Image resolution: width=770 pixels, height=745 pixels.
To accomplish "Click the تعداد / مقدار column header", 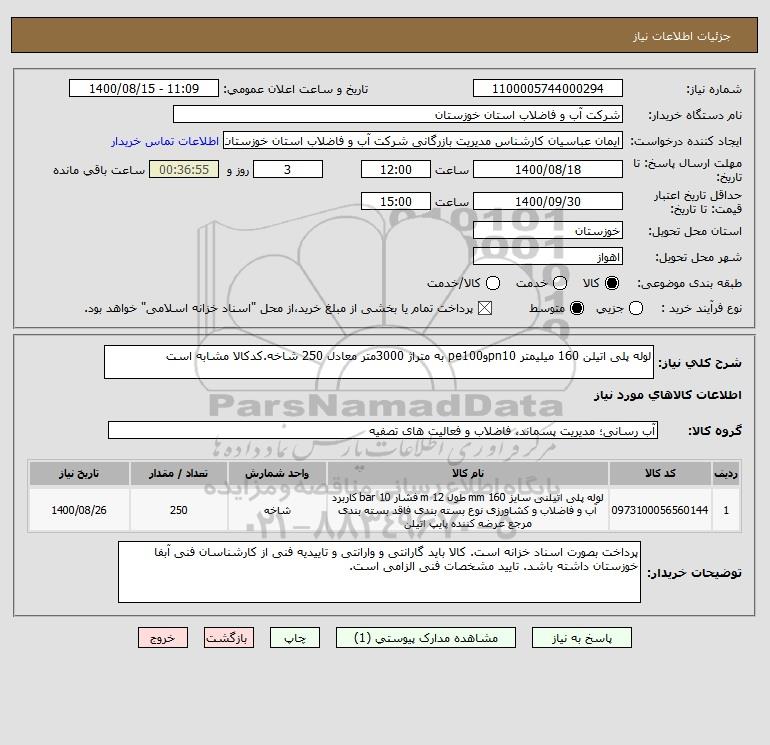I will (178, 473).
